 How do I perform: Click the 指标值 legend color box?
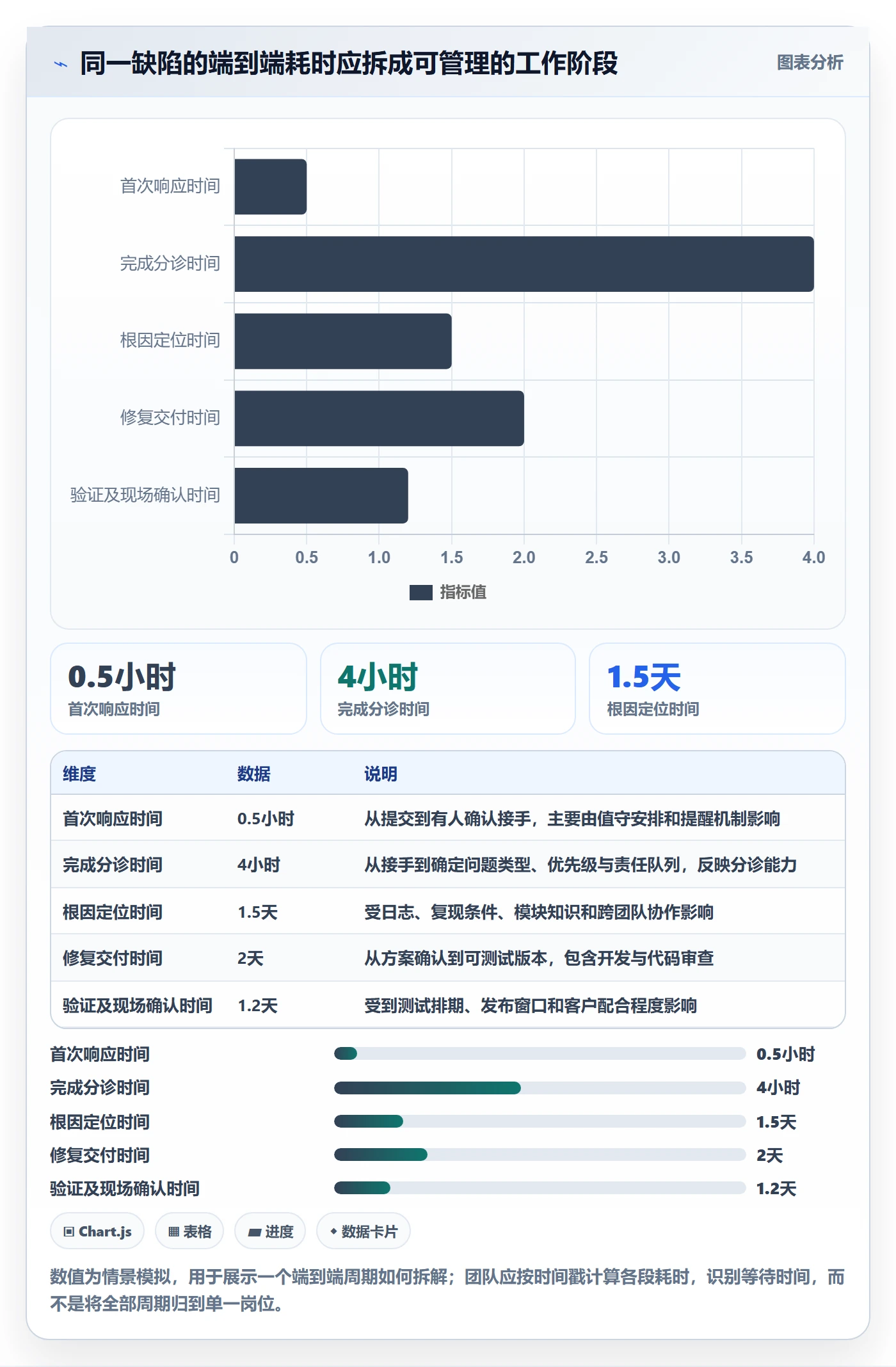pyautogui.click(x=420, y=593)
